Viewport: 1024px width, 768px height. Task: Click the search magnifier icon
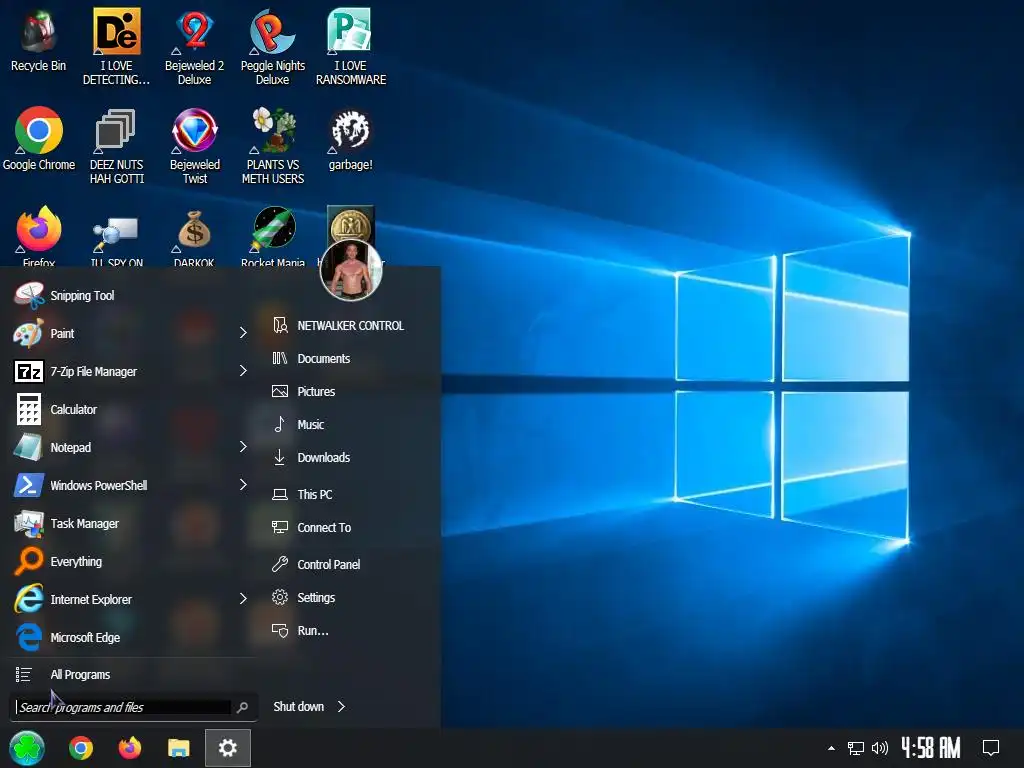[x=242, y=707]
